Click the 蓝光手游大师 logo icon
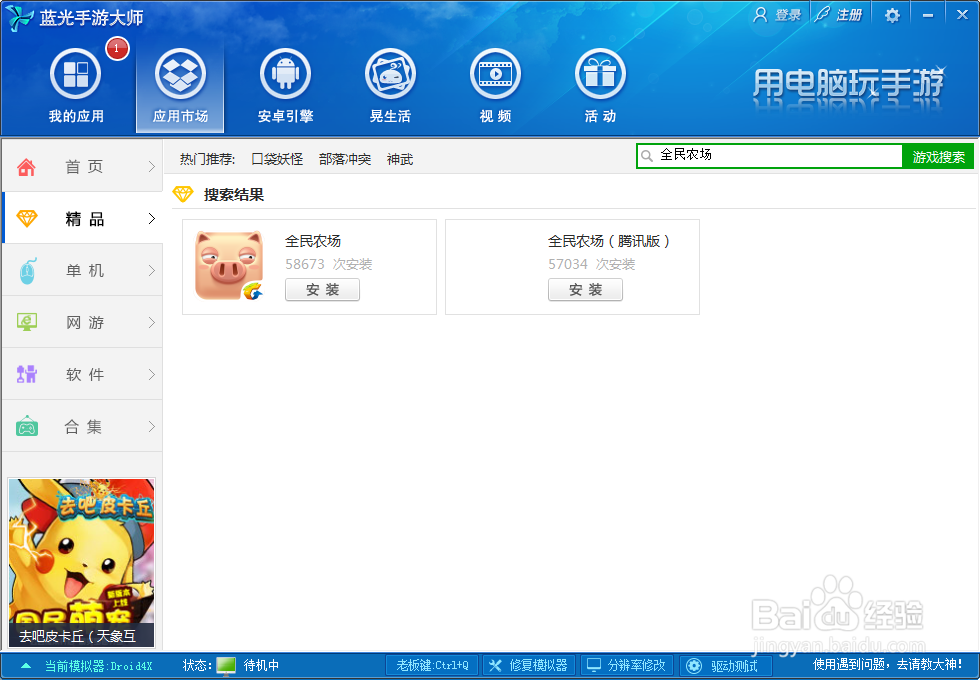The height and width of the screenshot is (680, 980). 19,17
